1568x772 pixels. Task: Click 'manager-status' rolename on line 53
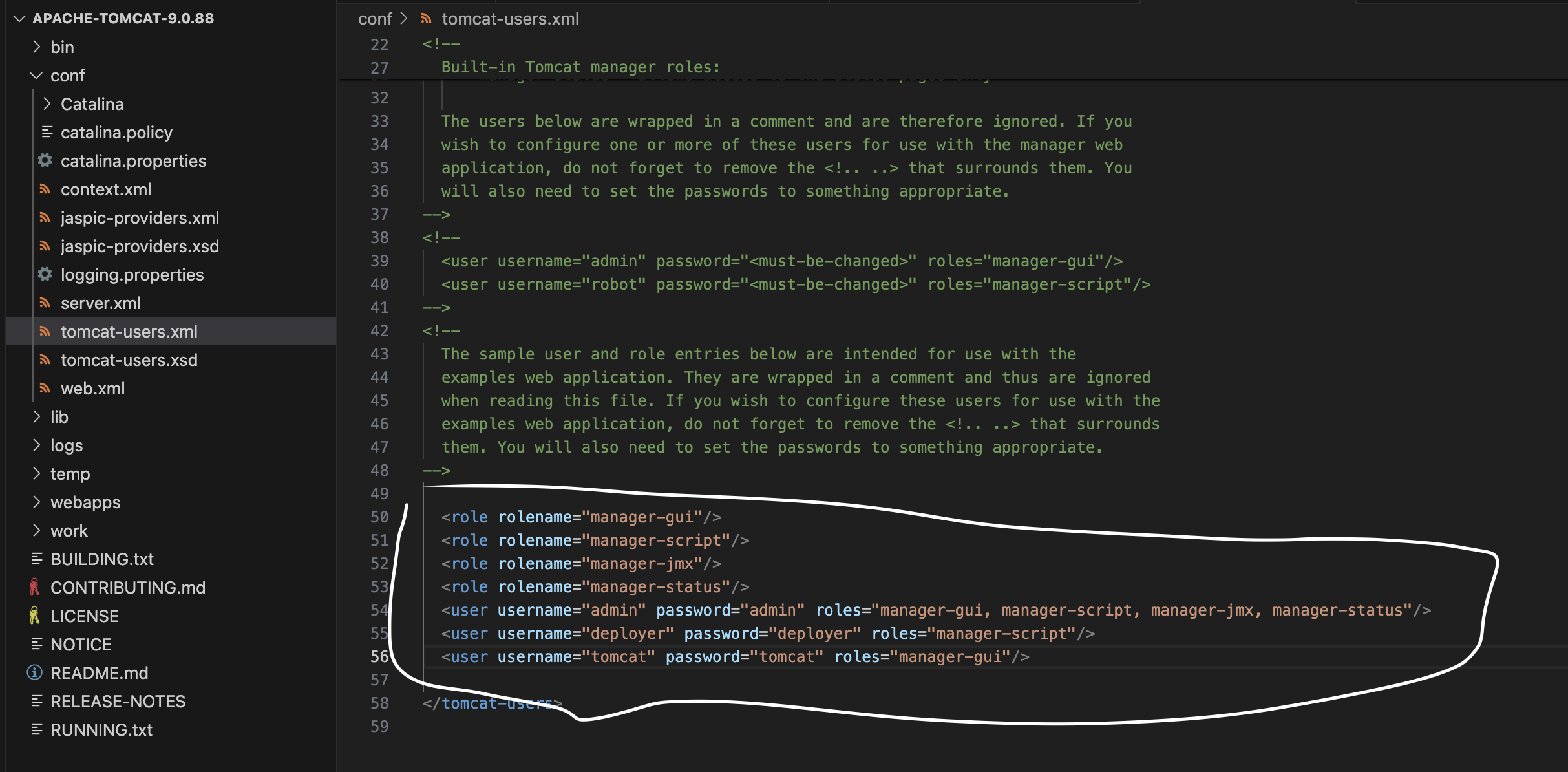click(656, 586)
